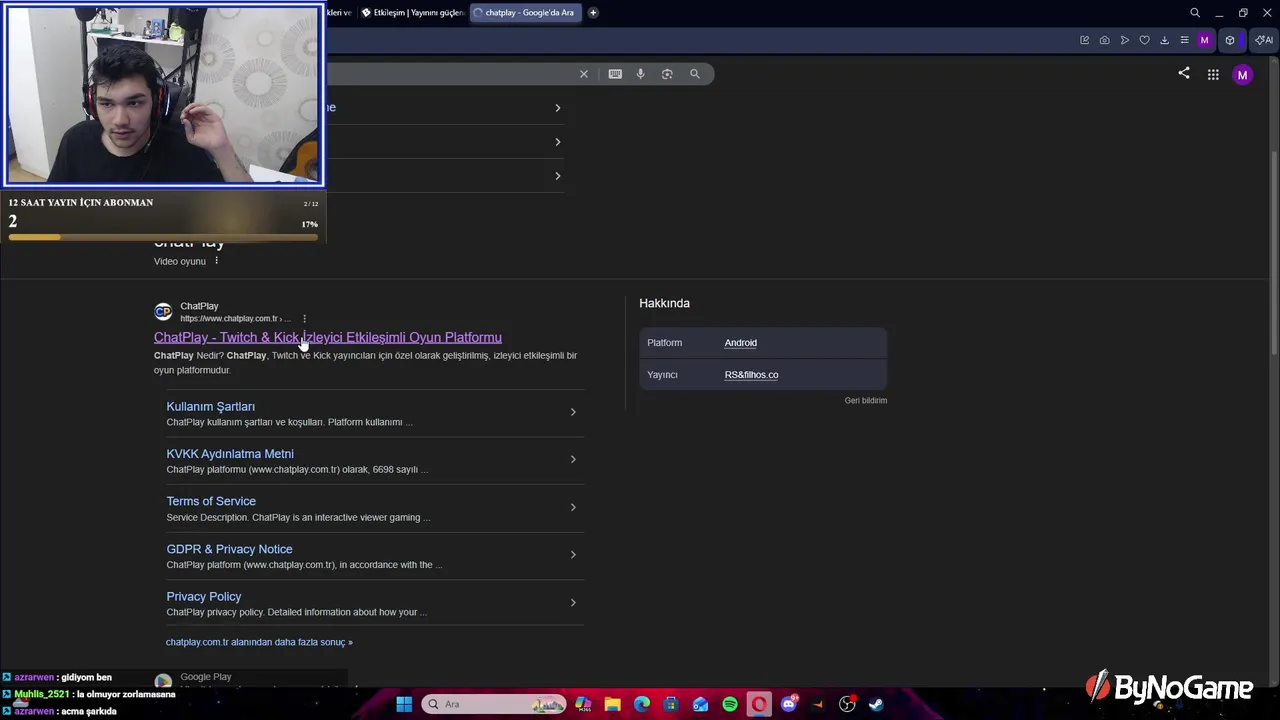Open the Android platform link
Viewport: 1280px width, 720px height.
point(741,343)
